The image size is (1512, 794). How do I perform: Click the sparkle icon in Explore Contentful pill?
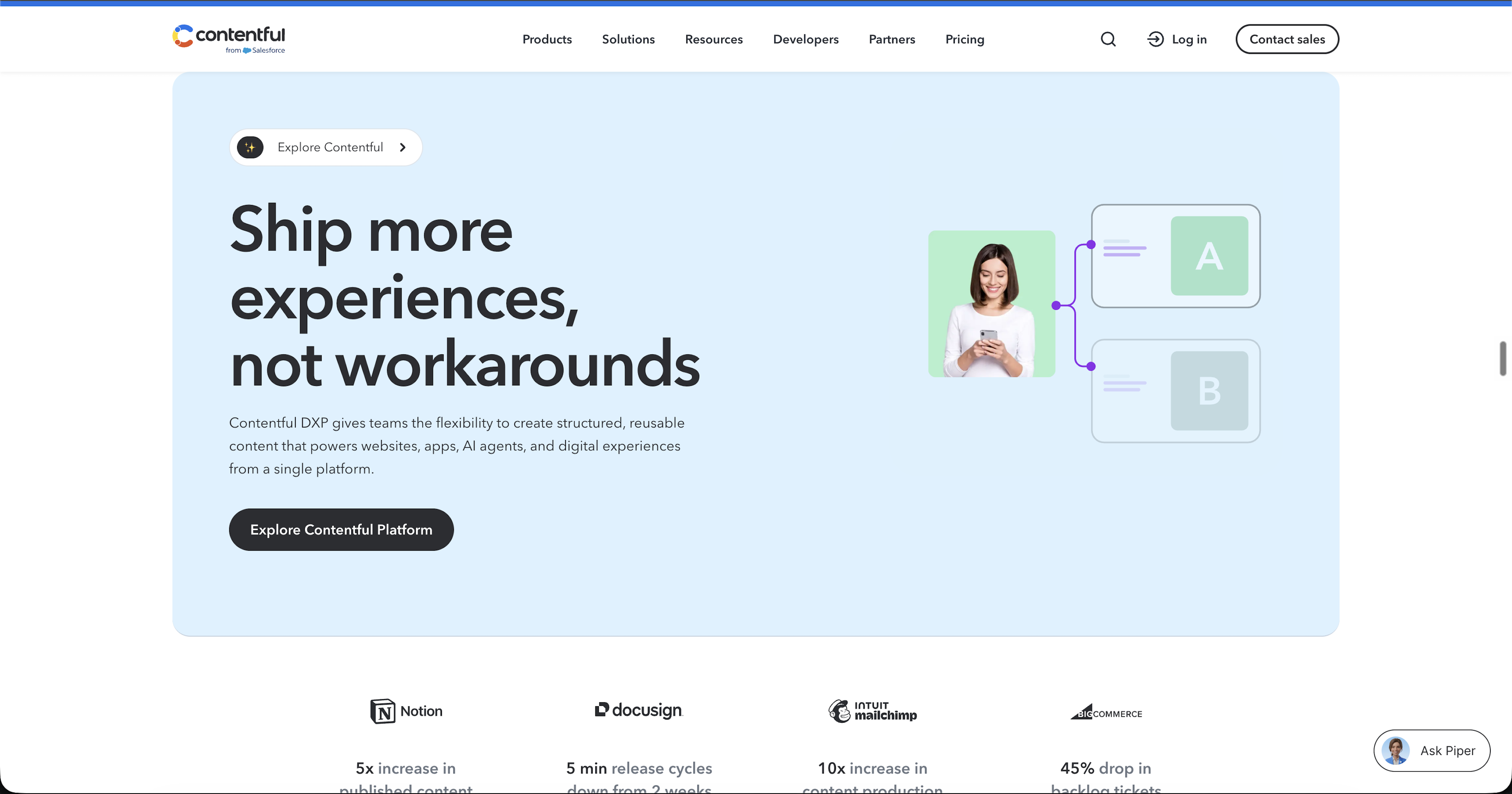(x=250, y=147)
